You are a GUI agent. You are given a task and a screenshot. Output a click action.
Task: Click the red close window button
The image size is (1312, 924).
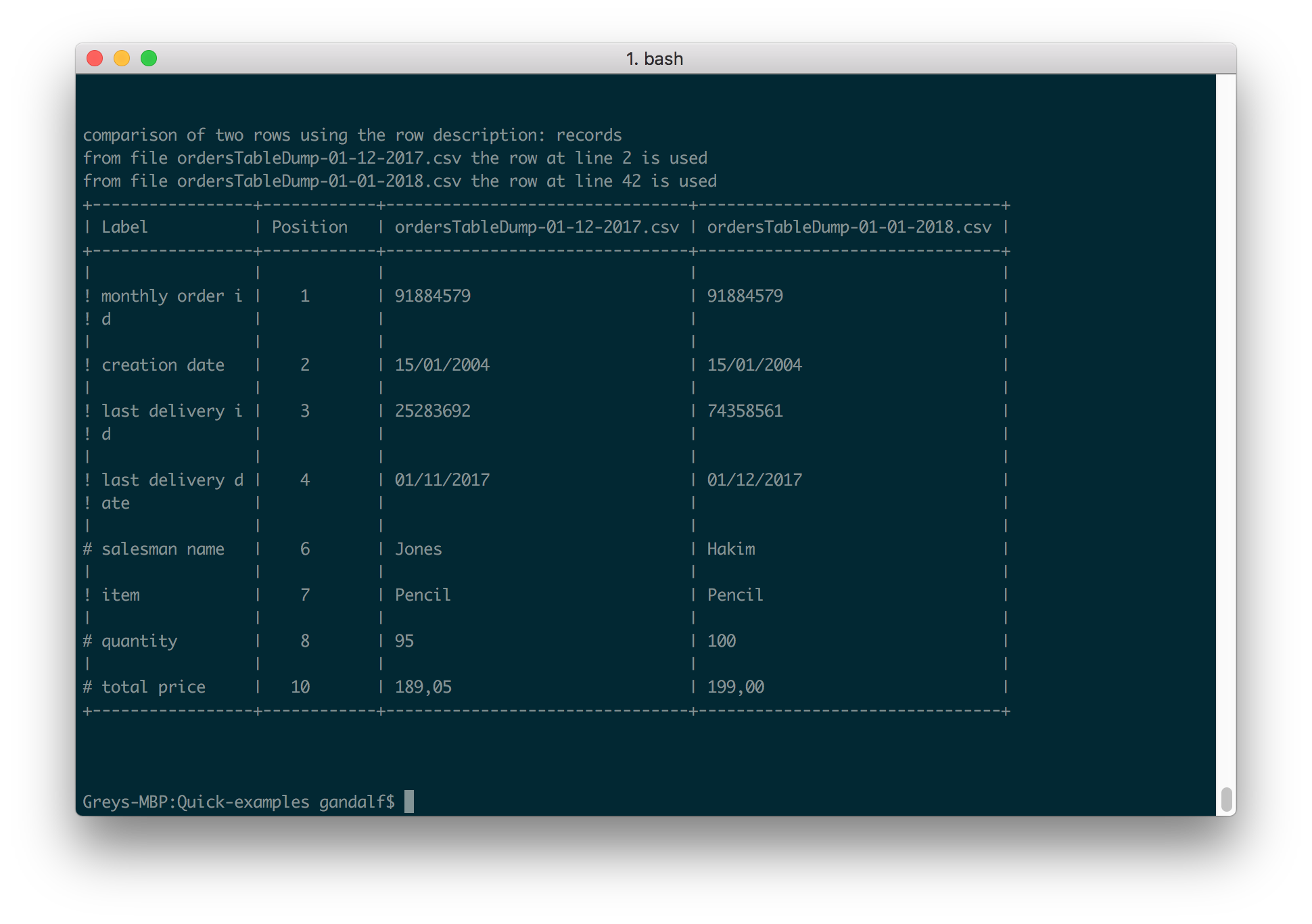pos(95,59)
